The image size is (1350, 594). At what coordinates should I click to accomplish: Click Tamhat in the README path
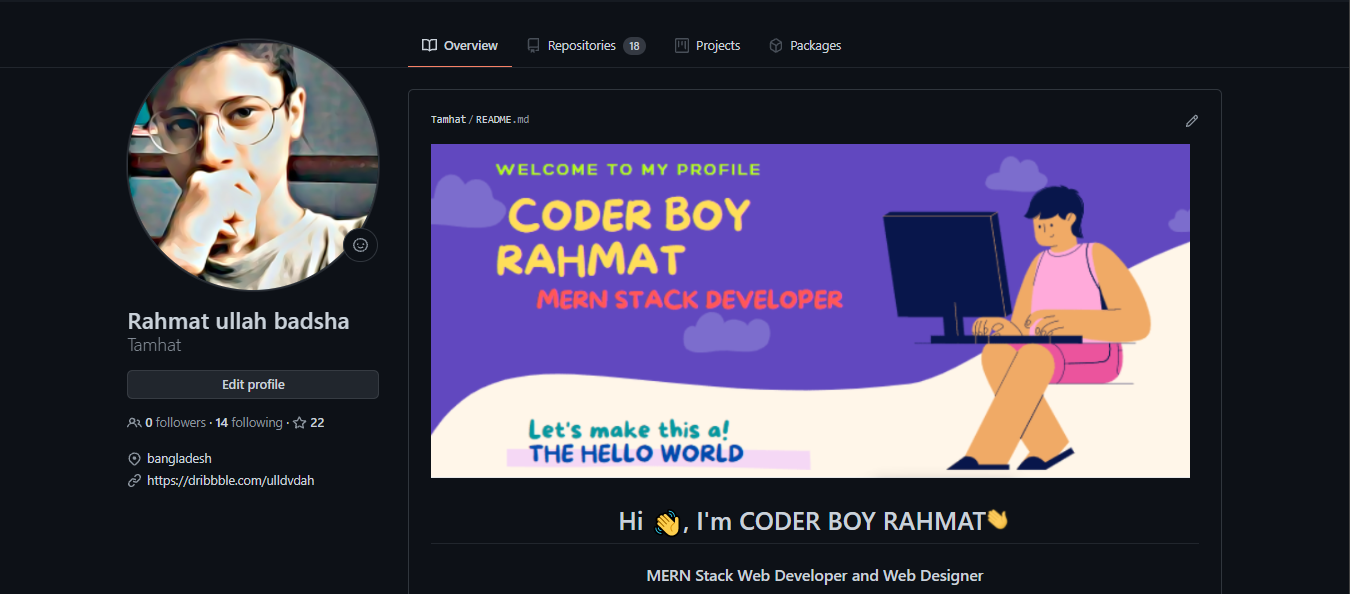(x=448, y=120)
